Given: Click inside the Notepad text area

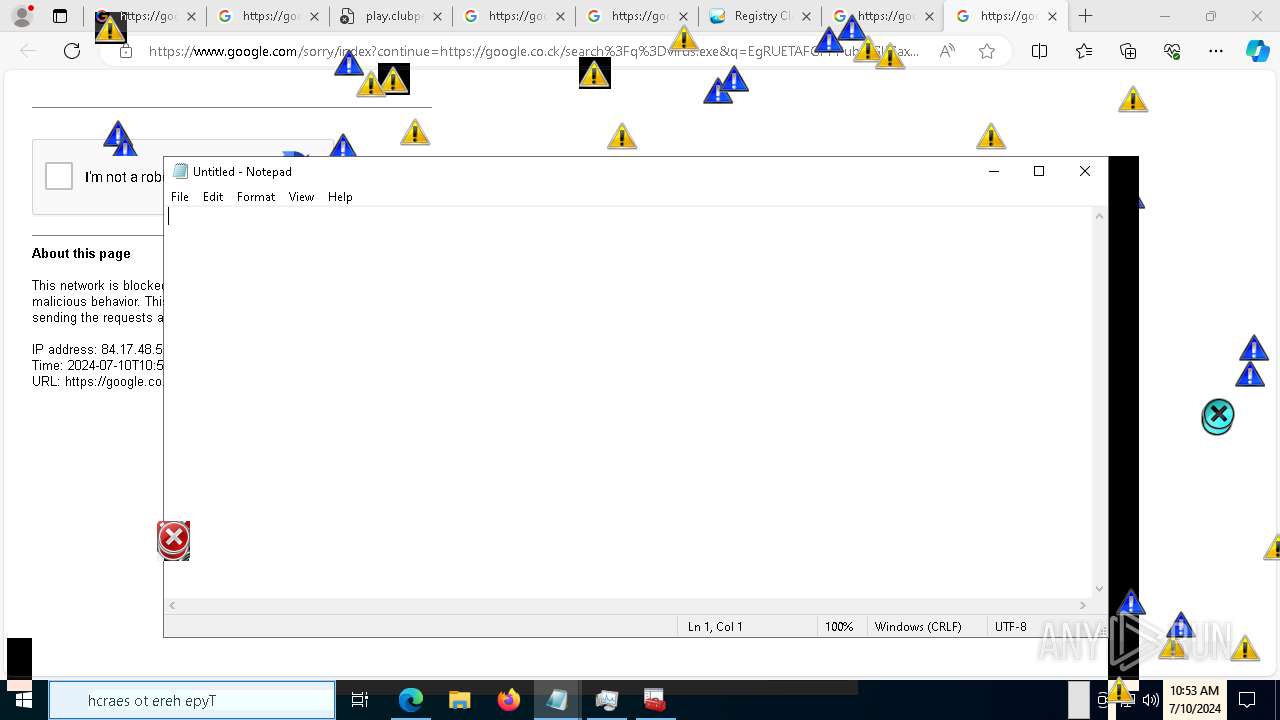Looking at the screenshot, I should coord(628,401).
